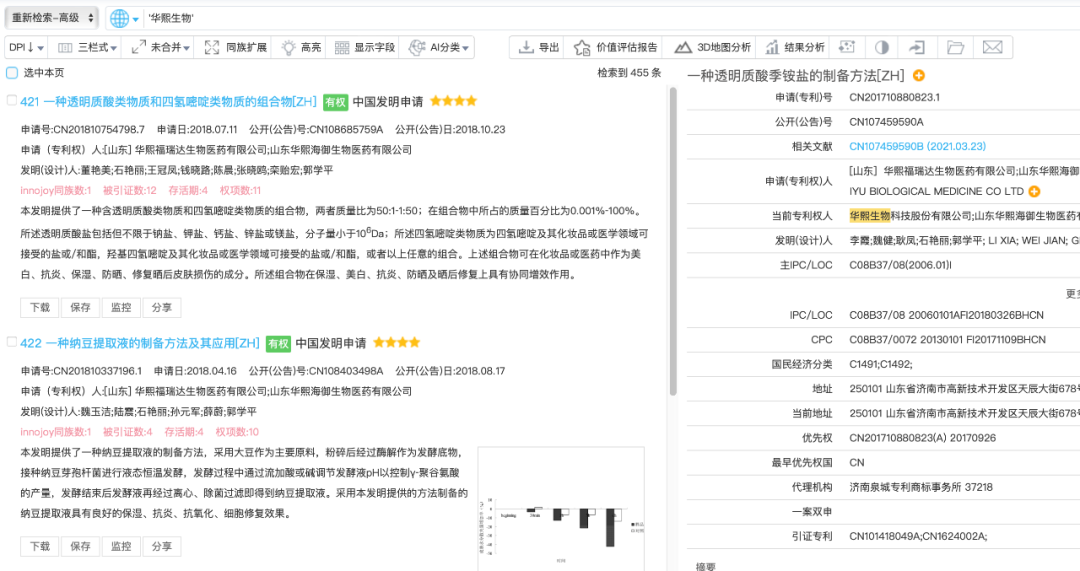The width and height of the screenshot is (1080, 571).
Task: Open the email envelope icon
Action: pyautogui.click(x=992, y=47)
